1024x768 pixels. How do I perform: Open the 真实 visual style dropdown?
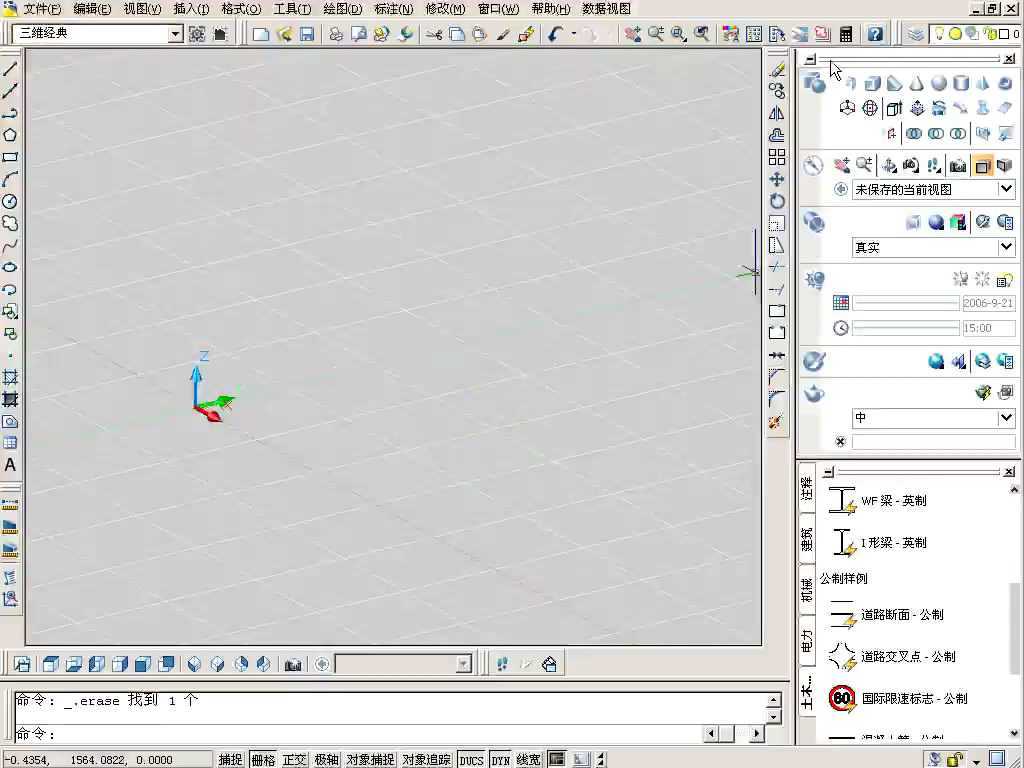coord(1006,247)
